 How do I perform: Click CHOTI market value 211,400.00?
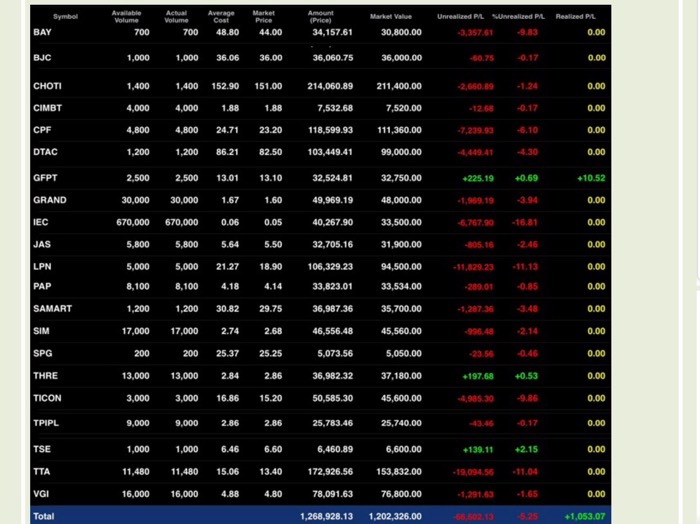click(399, 86)
